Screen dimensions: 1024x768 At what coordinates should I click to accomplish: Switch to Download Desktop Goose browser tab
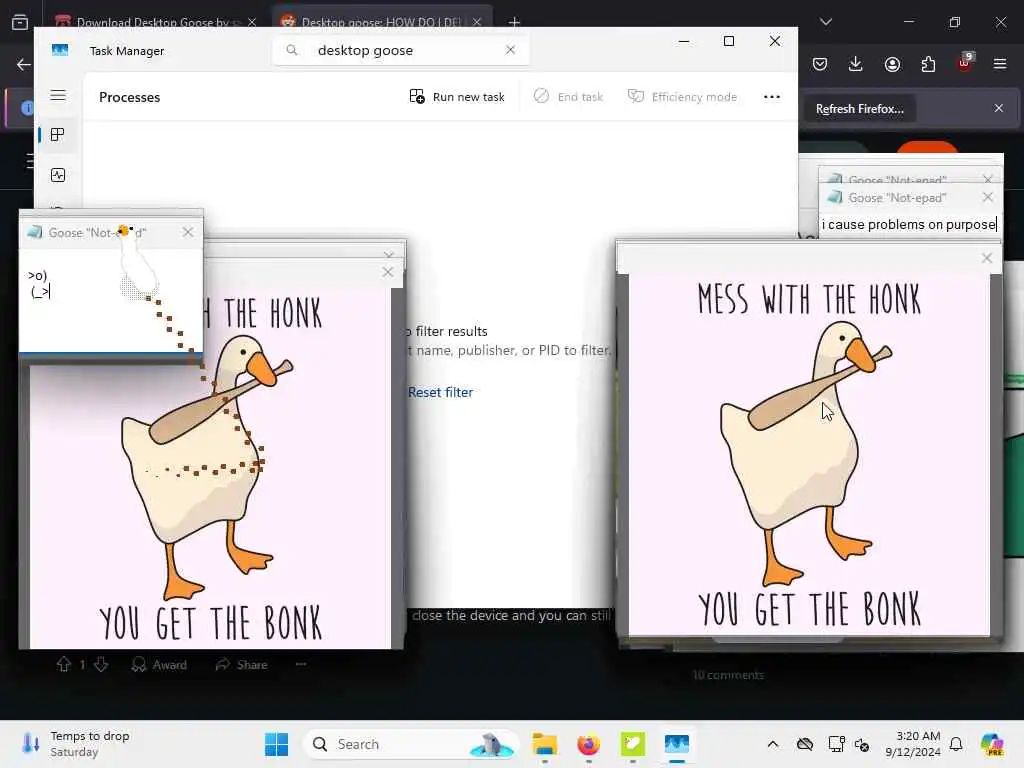point(152,22)
